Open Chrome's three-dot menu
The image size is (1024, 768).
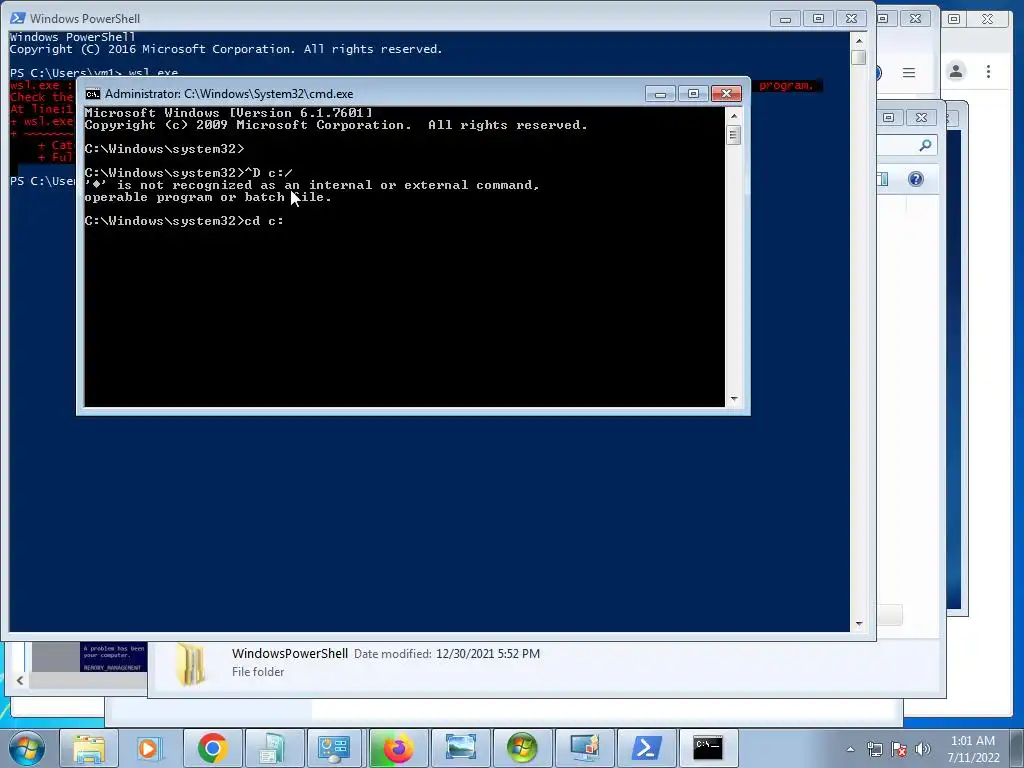989,71
